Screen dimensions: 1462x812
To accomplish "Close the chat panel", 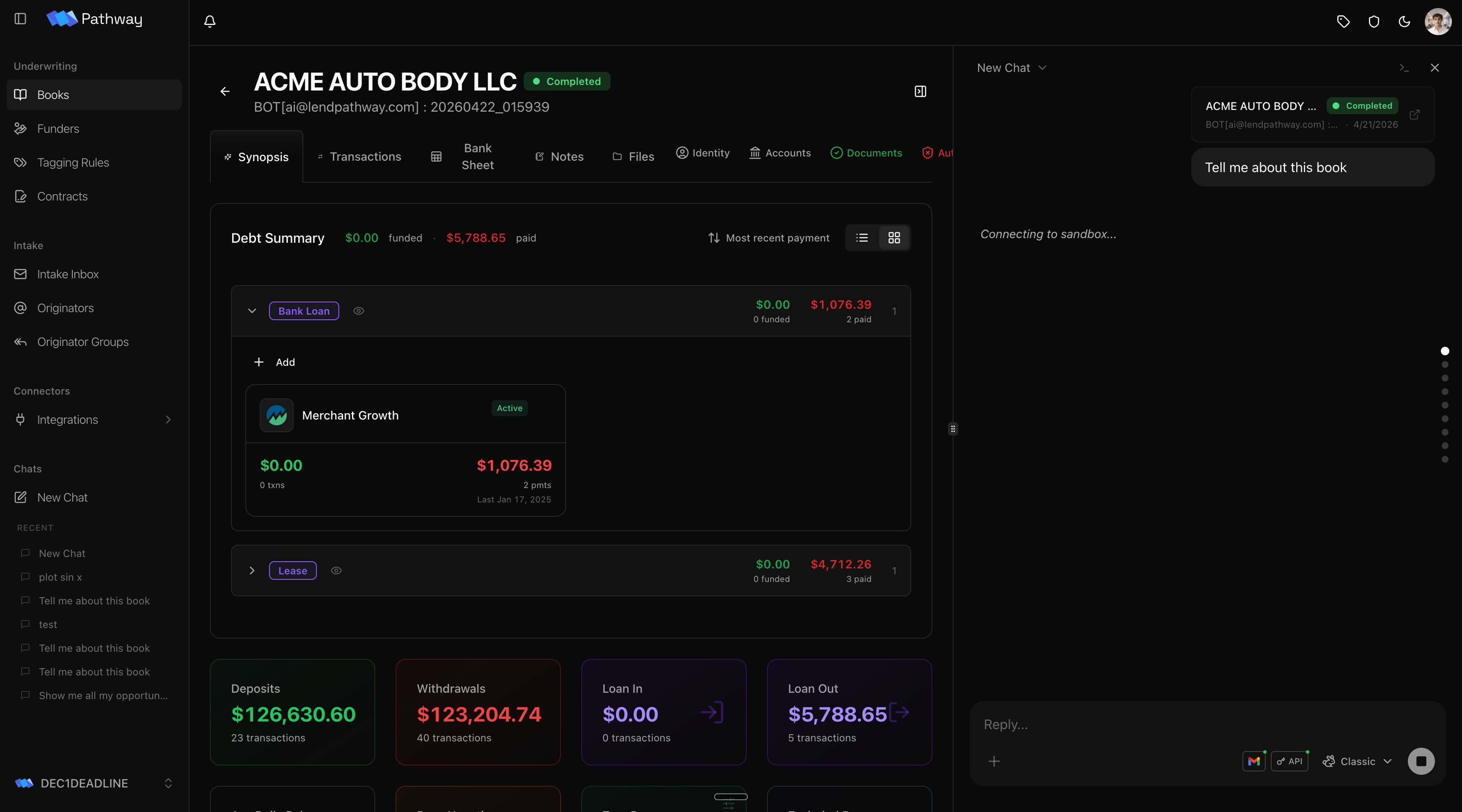I will click(x=1435, y=68).
